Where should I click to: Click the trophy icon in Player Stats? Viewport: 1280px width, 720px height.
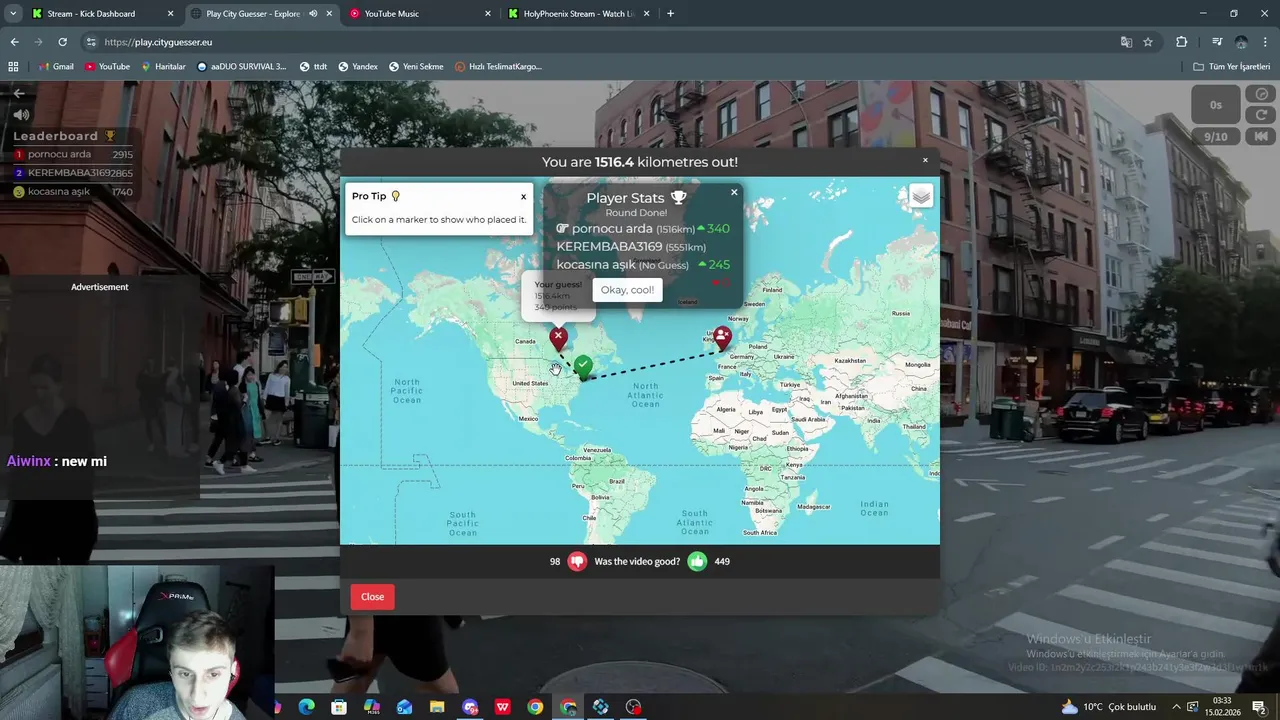(679, 198)
